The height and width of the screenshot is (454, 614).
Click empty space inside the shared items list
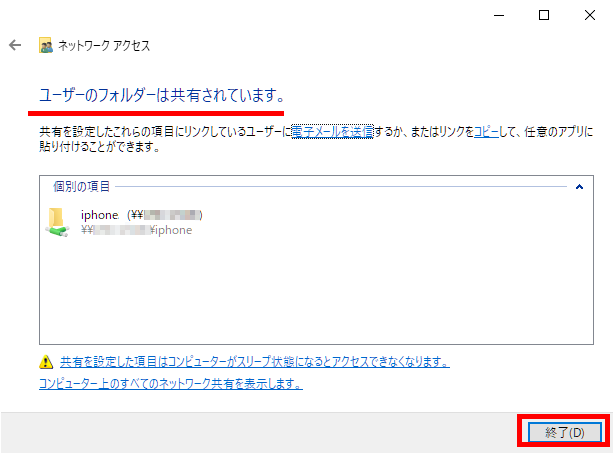click(x=316, y=290)
